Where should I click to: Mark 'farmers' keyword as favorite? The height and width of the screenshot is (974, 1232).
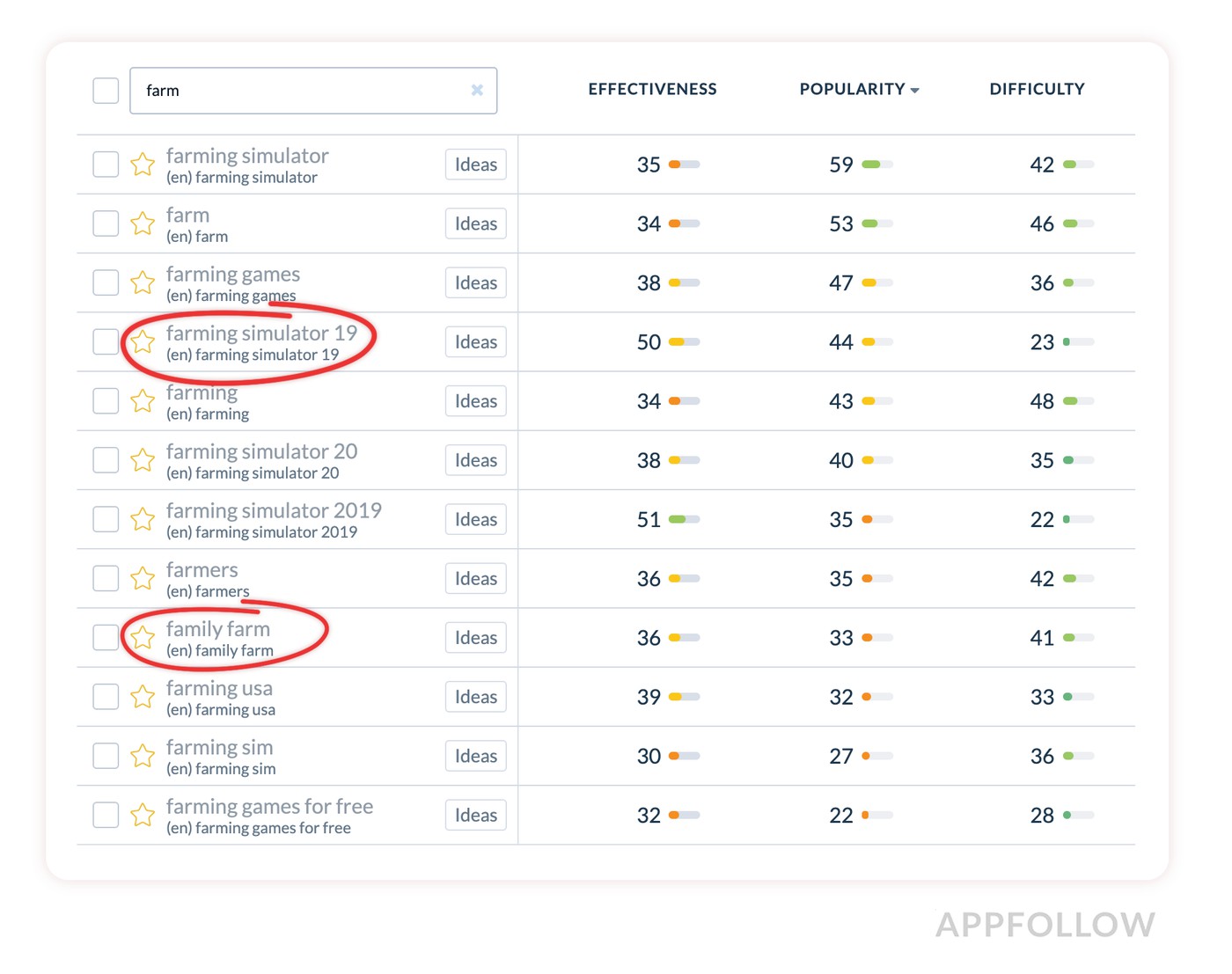pyautogui.click(x=143, y=578)
